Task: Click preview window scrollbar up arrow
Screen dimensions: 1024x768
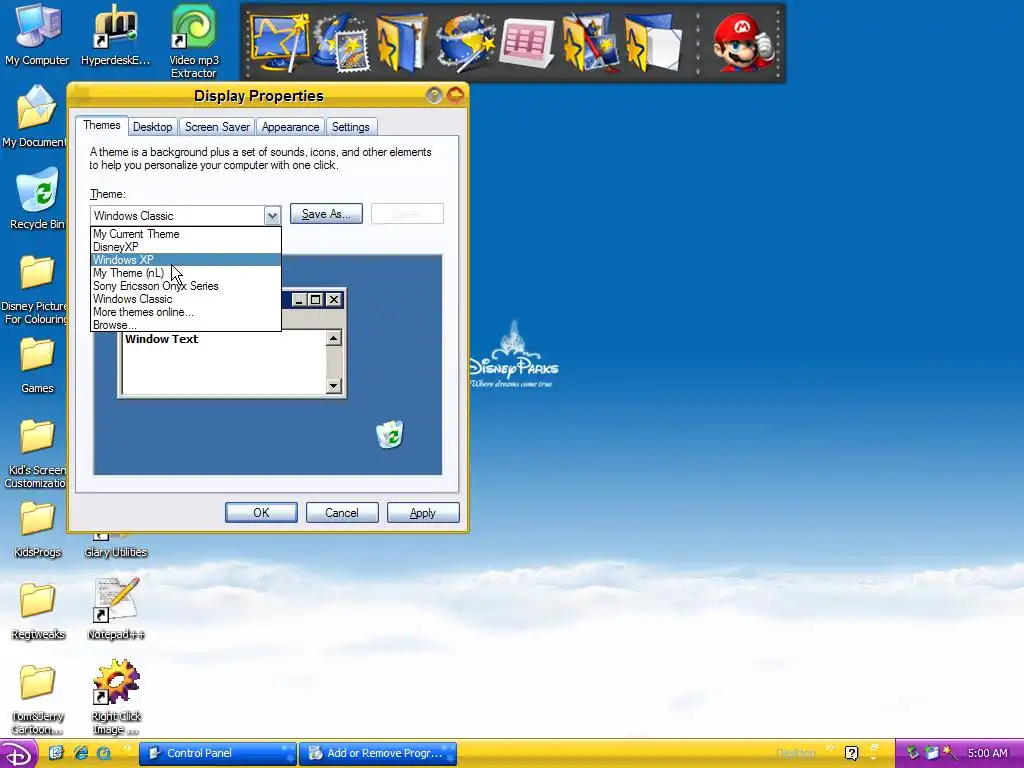Action: coord(334,338)
